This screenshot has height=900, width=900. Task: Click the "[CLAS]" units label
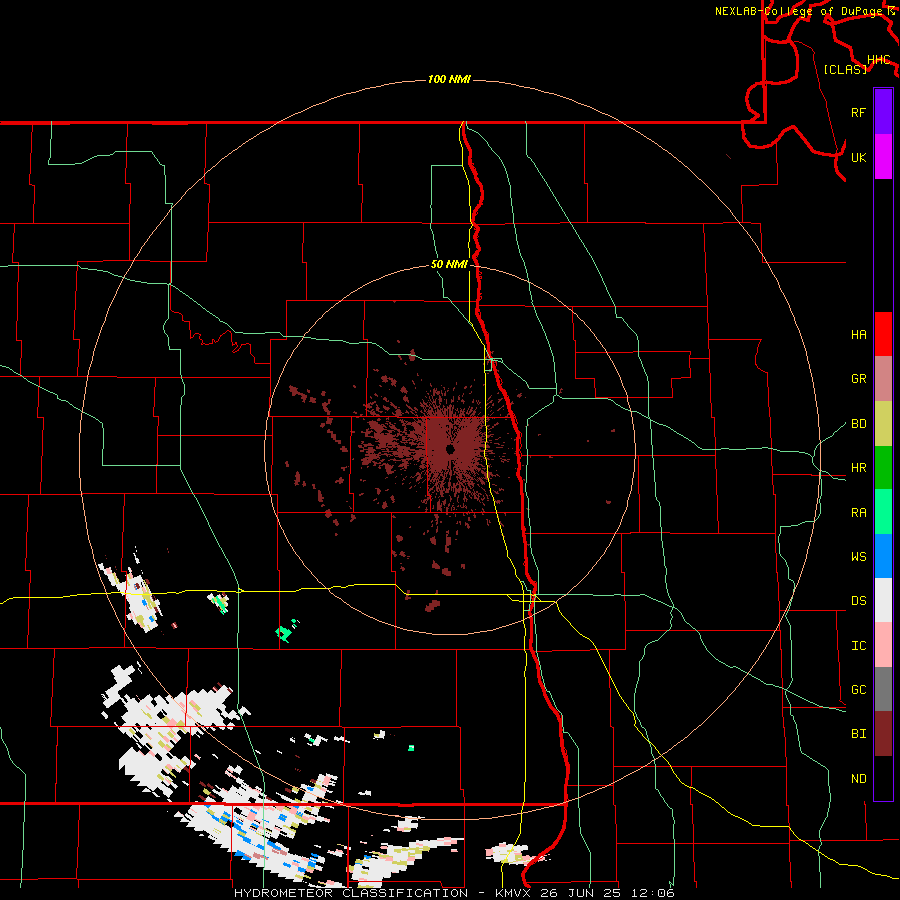[845, 69]
